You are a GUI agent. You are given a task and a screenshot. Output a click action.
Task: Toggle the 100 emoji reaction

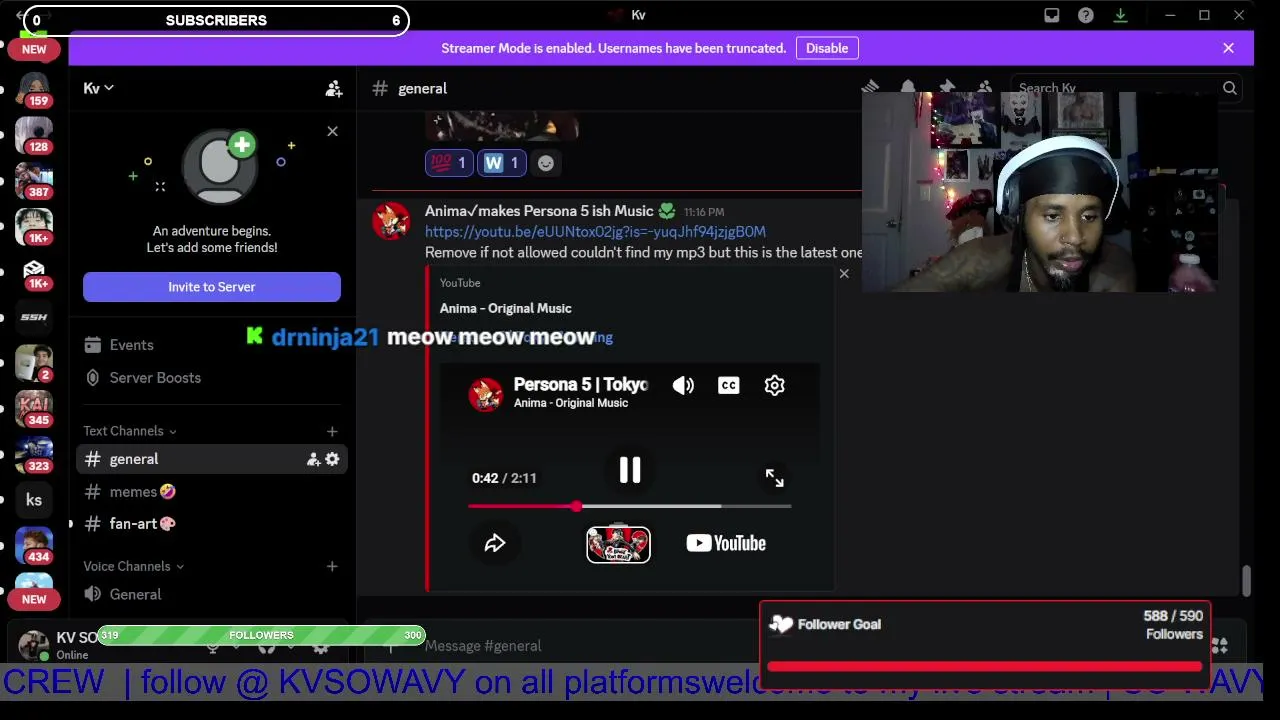(449, 163)
